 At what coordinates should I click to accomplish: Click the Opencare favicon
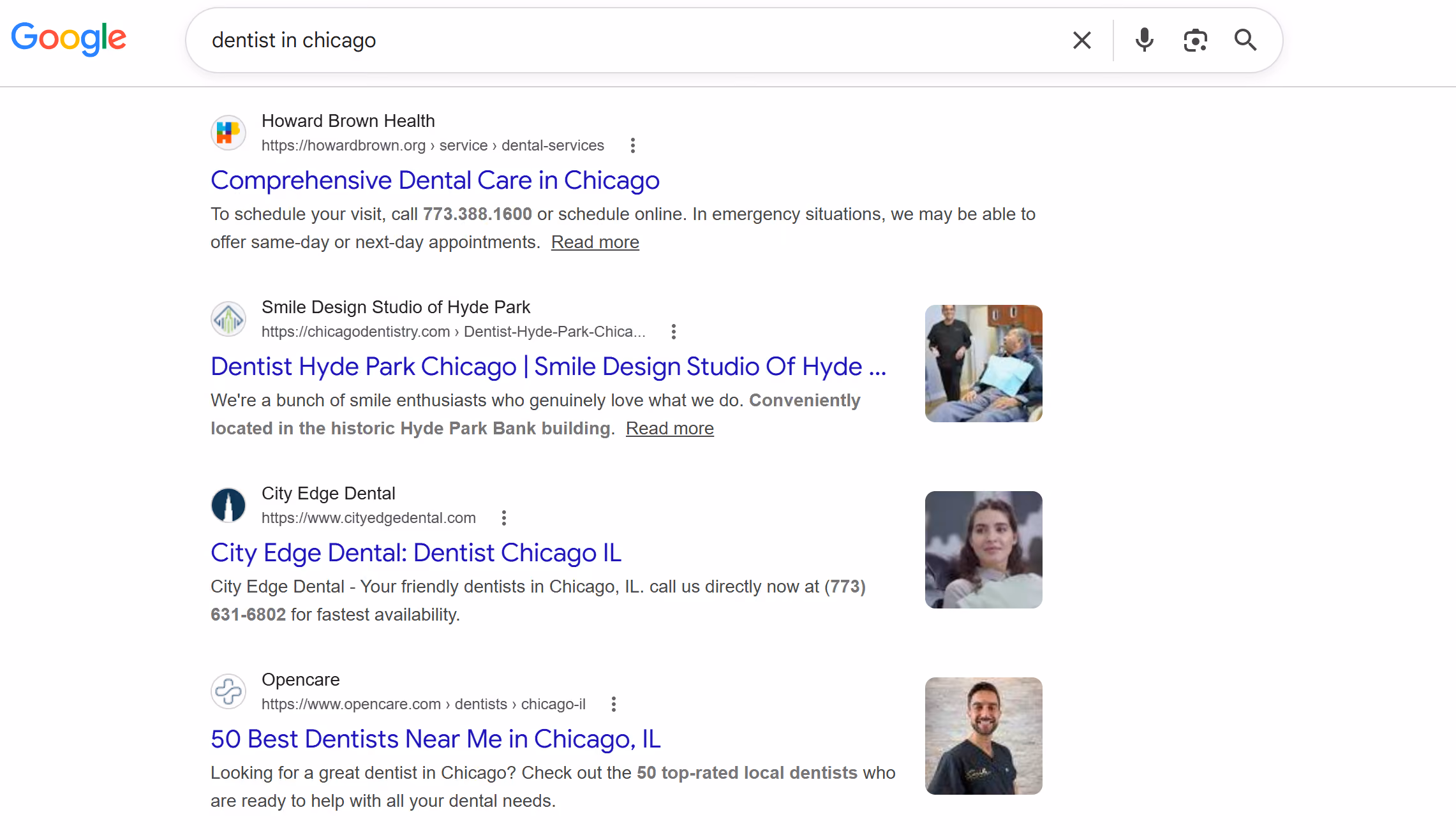[228, 691]
